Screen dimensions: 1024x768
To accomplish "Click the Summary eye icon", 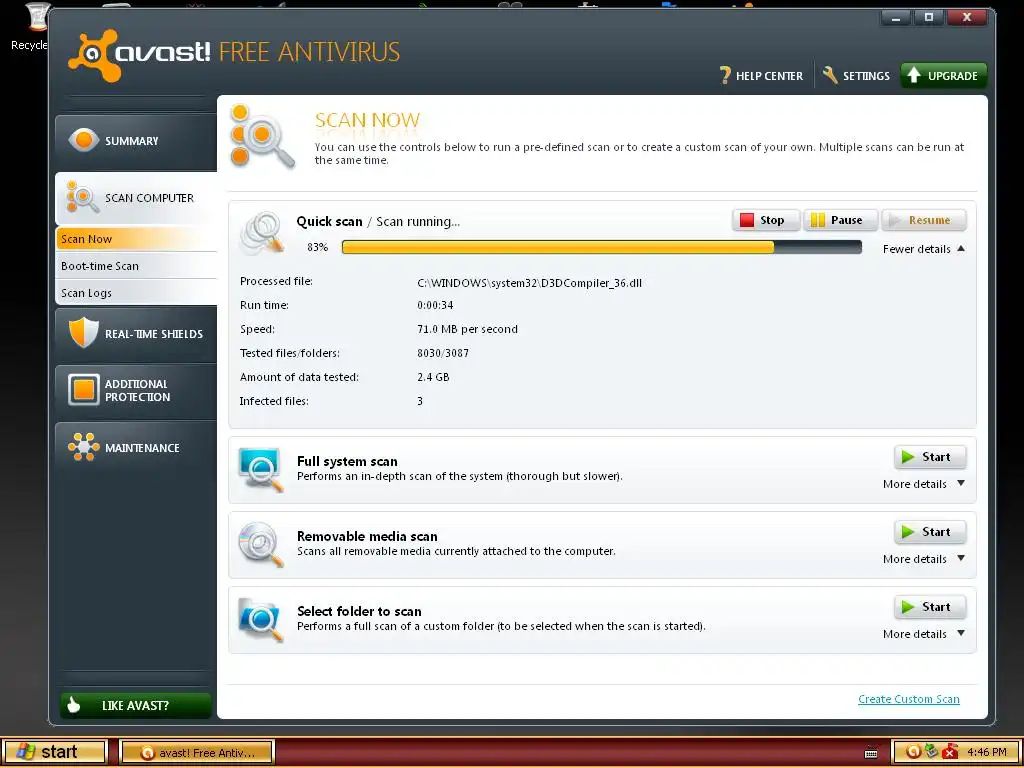I will point(84,140).
